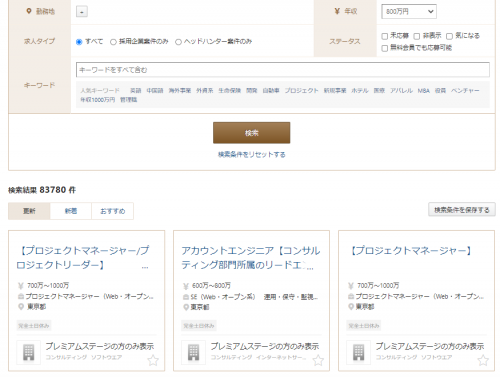Open the 年収 800万円 dropdown
The height and width of the screenshot is (377, 500).
point(409,12)
